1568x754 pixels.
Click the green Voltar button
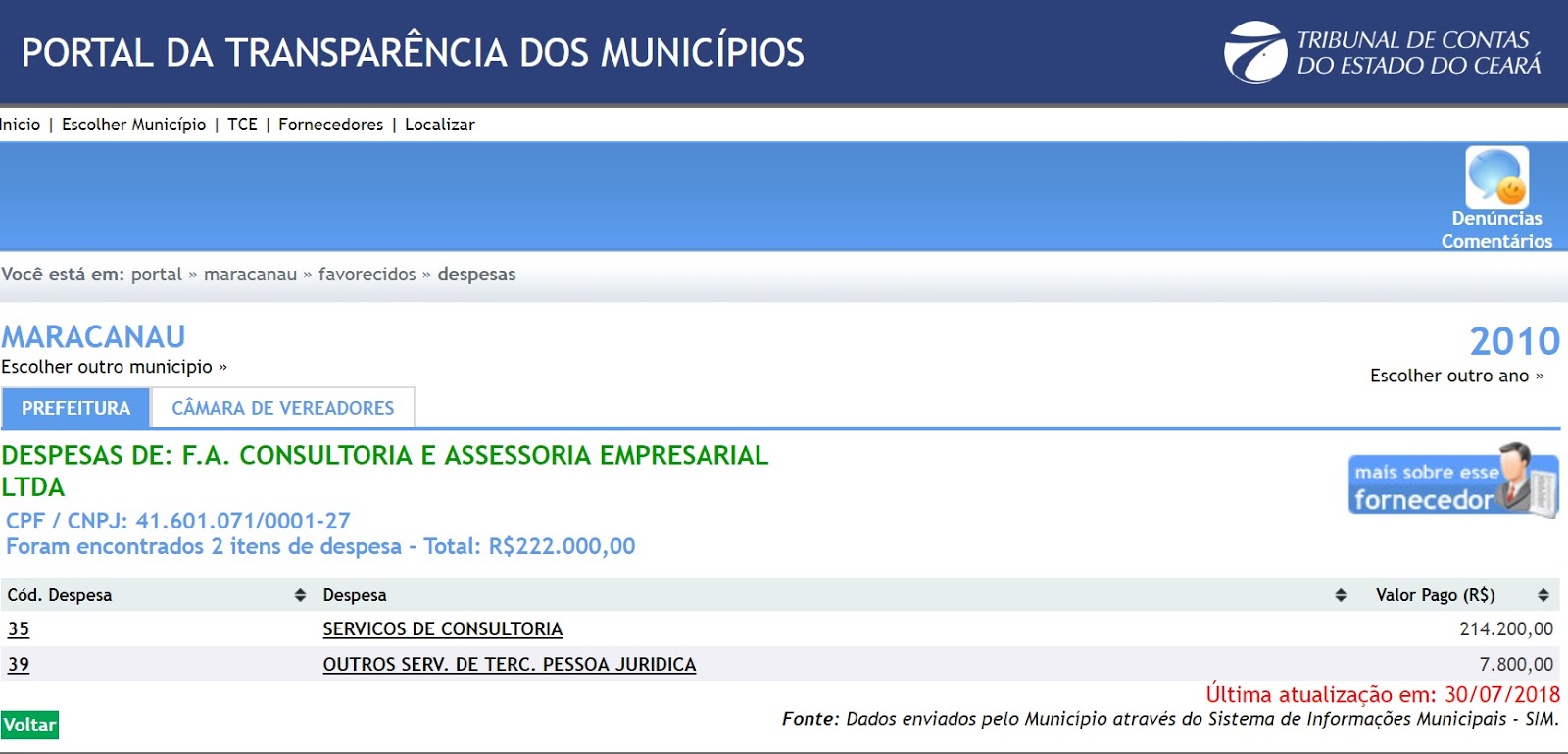point(29,725)
